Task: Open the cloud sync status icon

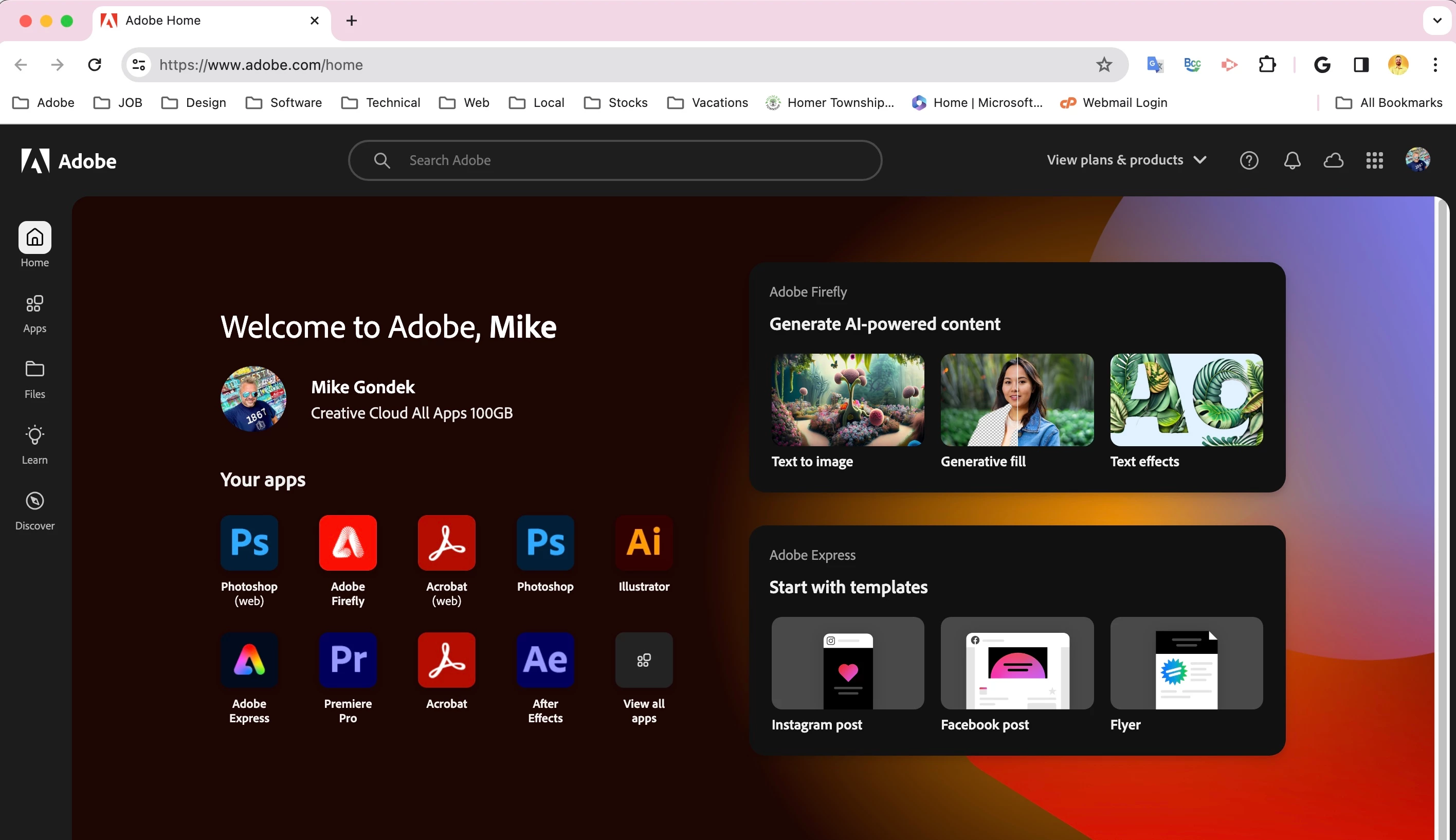Action: coord(1333,160)
